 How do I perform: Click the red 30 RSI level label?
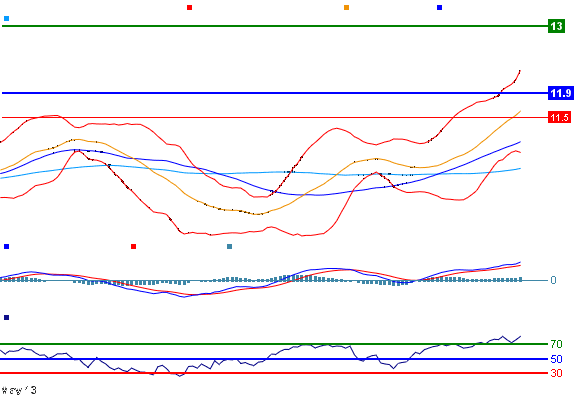click(x=556, y=373)
